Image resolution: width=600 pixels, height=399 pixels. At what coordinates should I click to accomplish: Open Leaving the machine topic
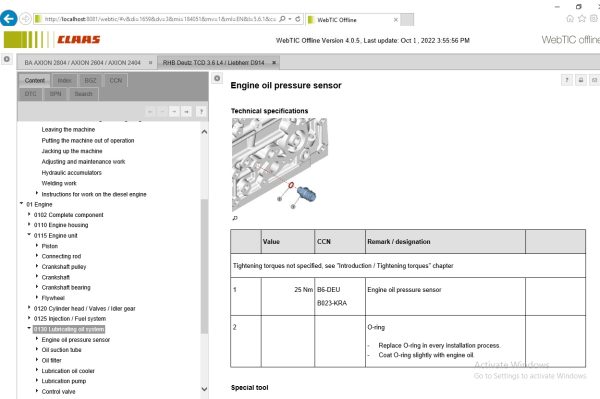tap(68, 130)
